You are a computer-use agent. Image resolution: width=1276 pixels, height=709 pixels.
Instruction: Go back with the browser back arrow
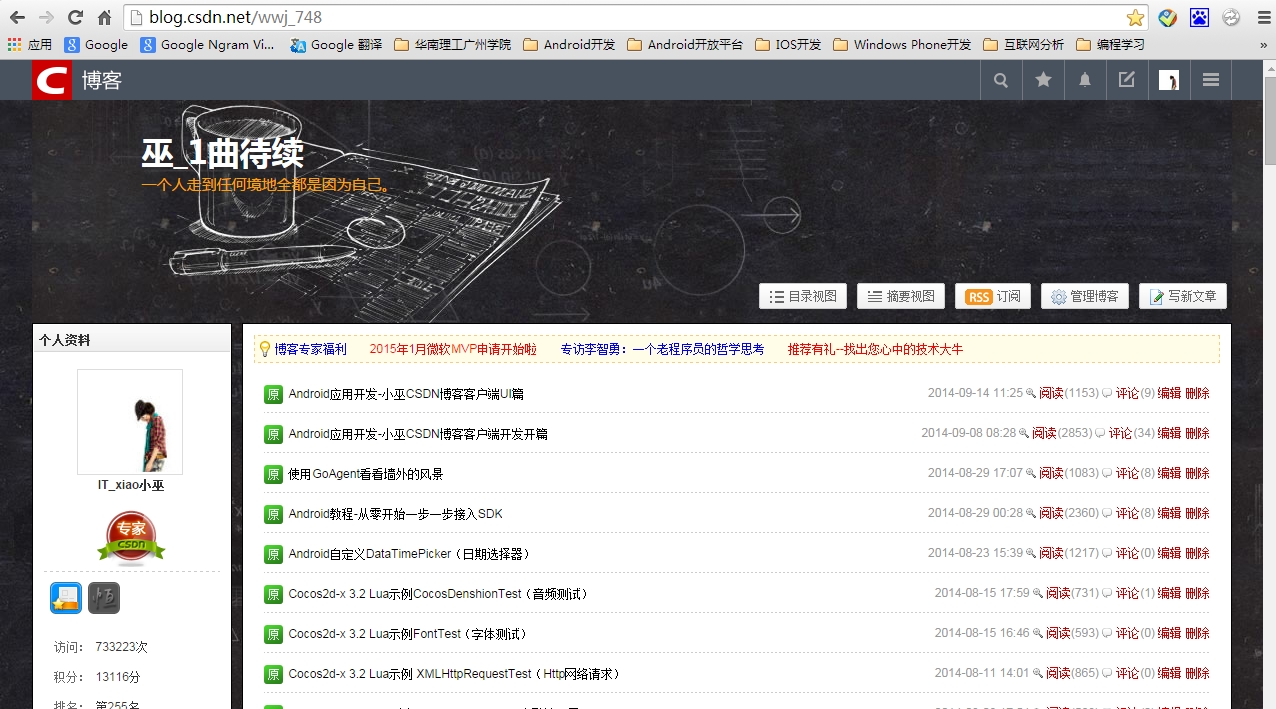tap(17, 18)
